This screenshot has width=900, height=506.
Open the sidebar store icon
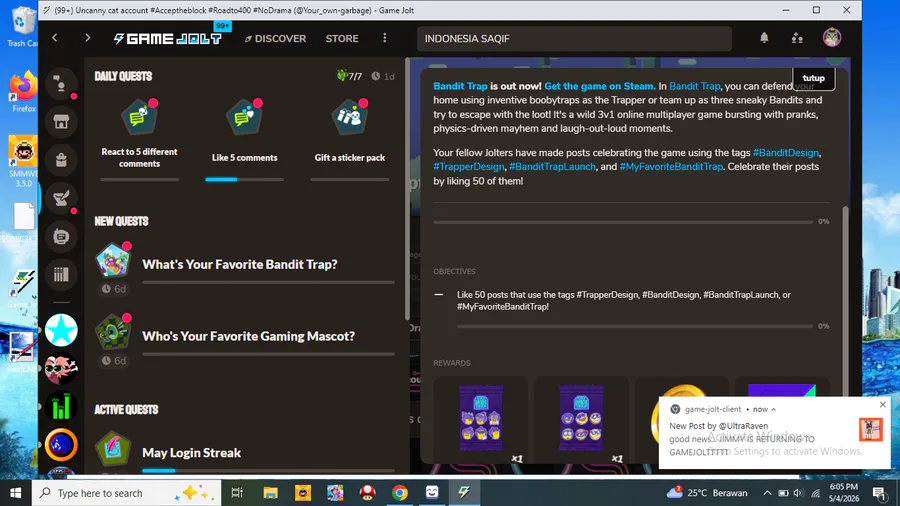tap(61, 122)
